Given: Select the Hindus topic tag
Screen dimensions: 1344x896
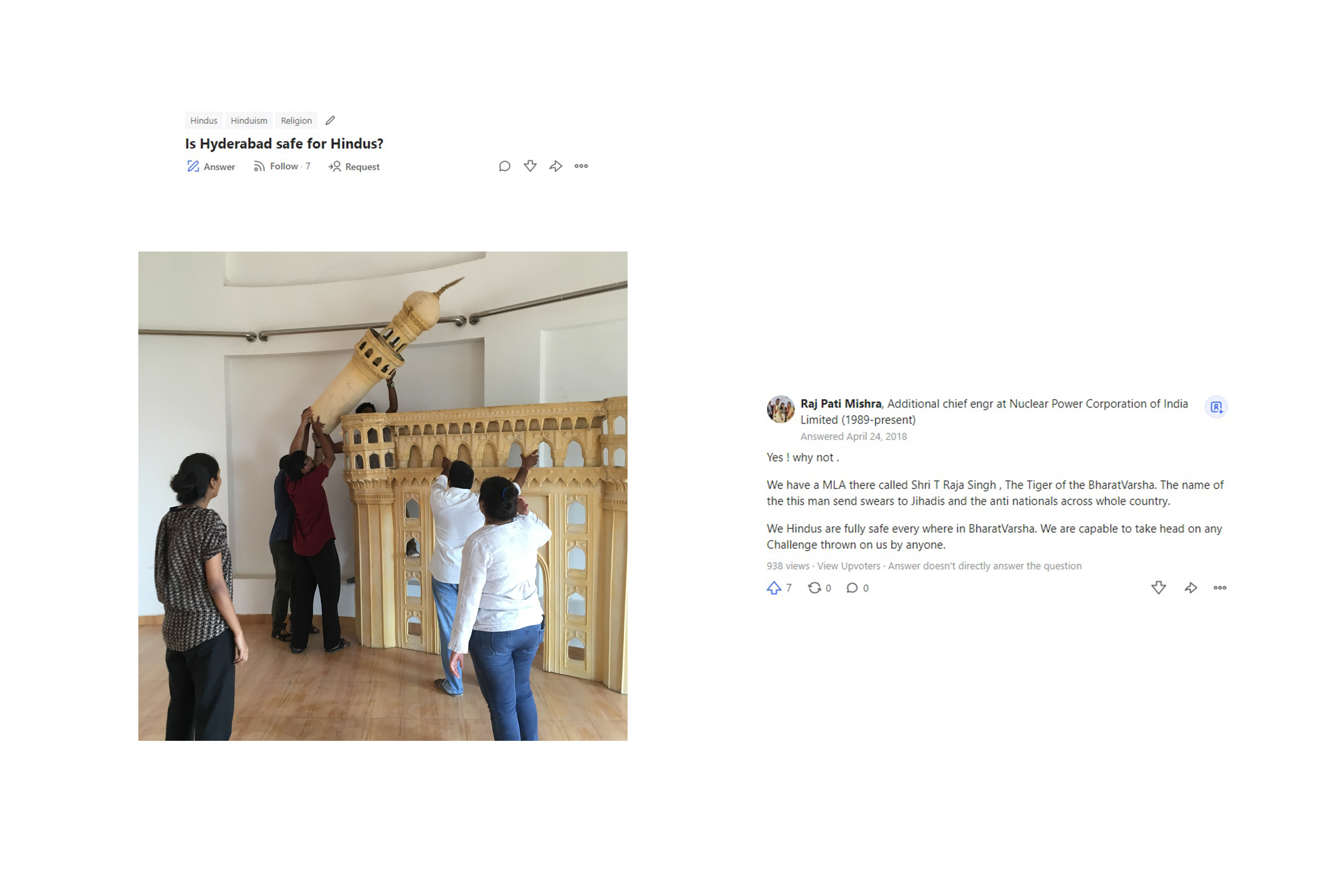Looking at the screenshot, I should [x=204, y=120].
